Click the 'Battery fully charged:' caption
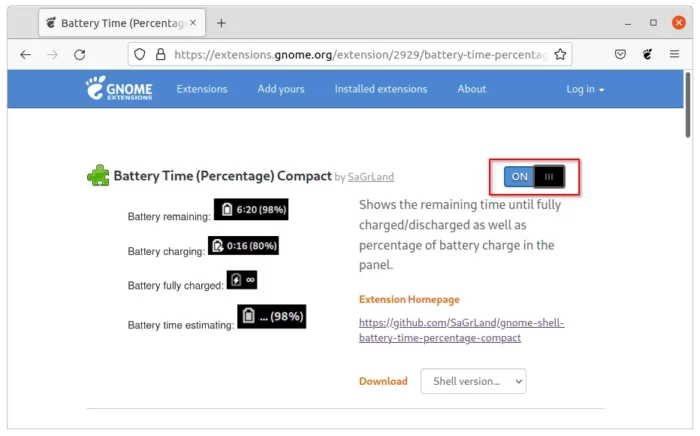 pyautogui.click(x=175, y=286)
